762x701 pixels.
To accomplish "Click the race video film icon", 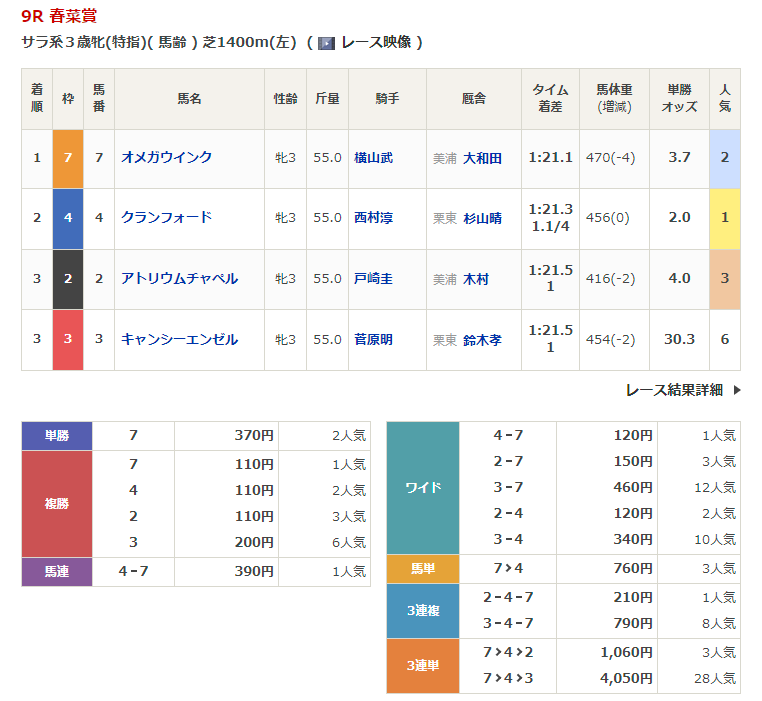I will pyautogui.click(x=326, y=43).
